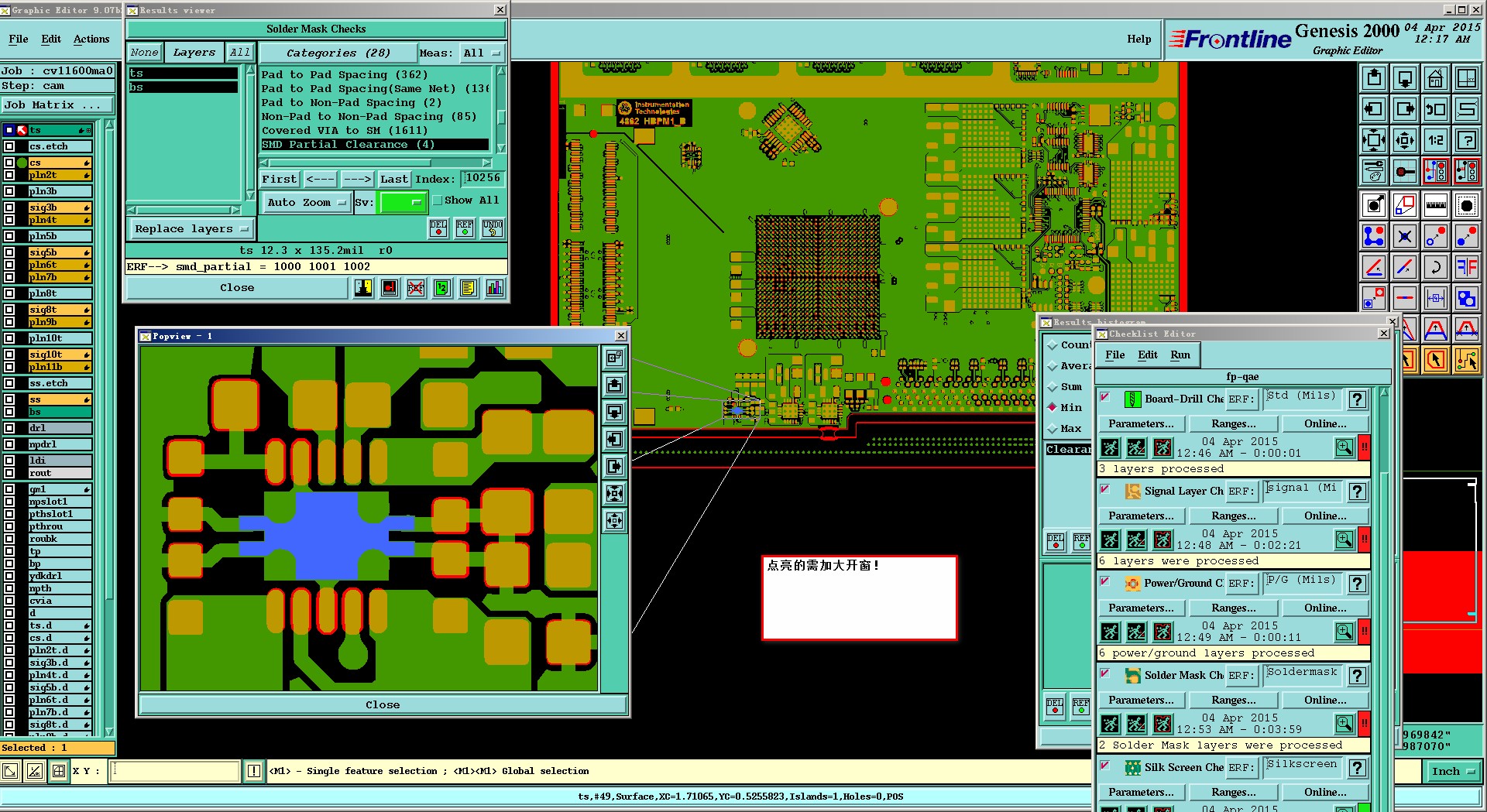Open the File menu in Graphic Editor
Viewport: 1487px width, 812px height.
tap(19, 39)
